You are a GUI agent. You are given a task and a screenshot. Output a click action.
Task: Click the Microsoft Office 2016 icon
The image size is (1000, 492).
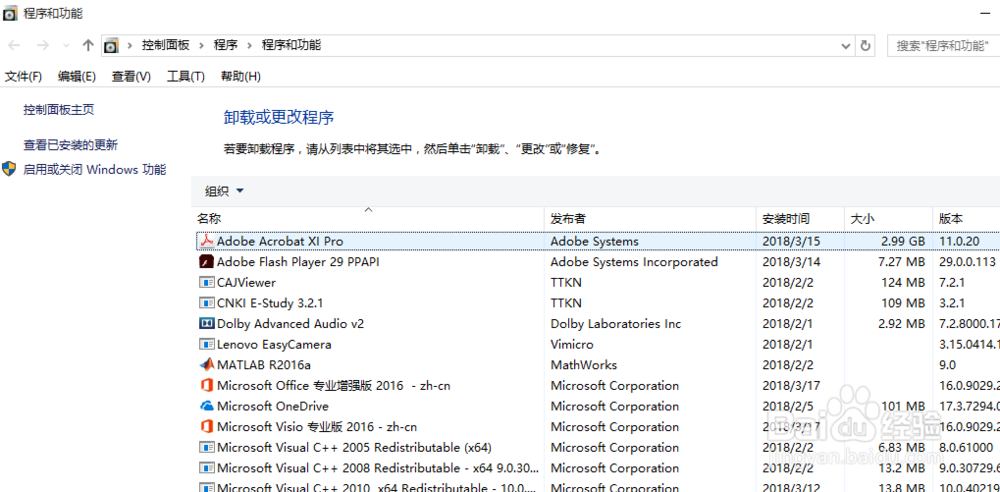click(207, 386)
